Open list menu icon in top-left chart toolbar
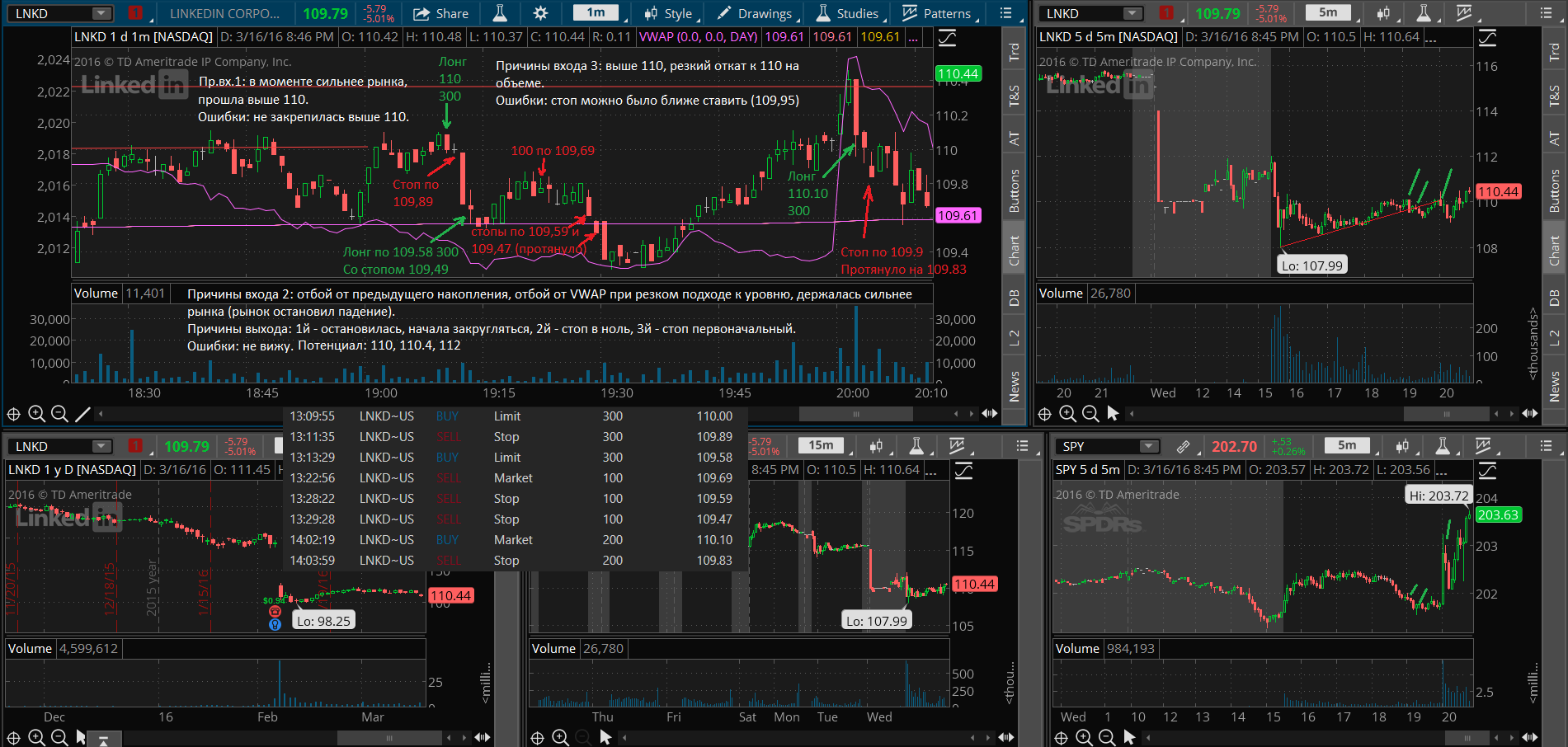 1005,13
